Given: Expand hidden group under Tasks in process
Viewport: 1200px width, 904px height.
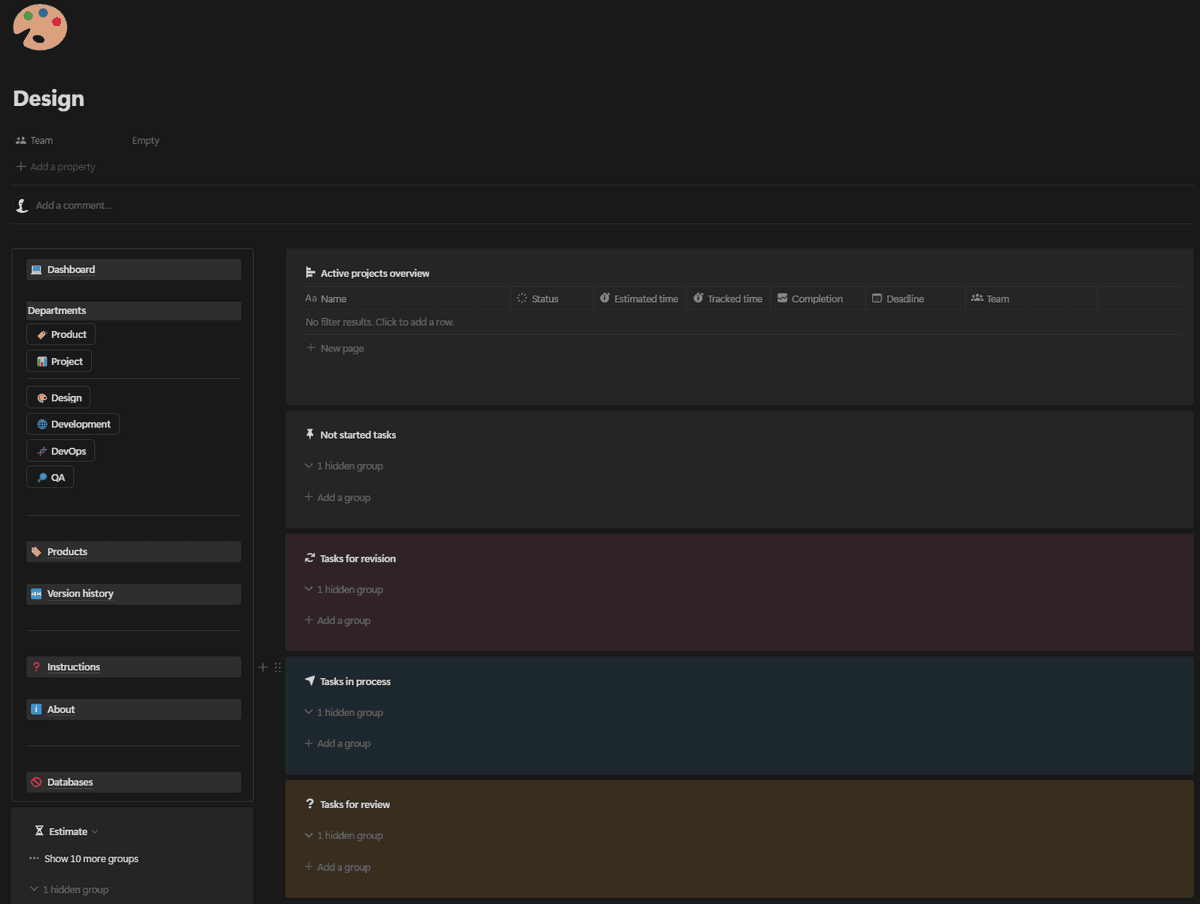Looking at the screenshot, I should point(344,713).
